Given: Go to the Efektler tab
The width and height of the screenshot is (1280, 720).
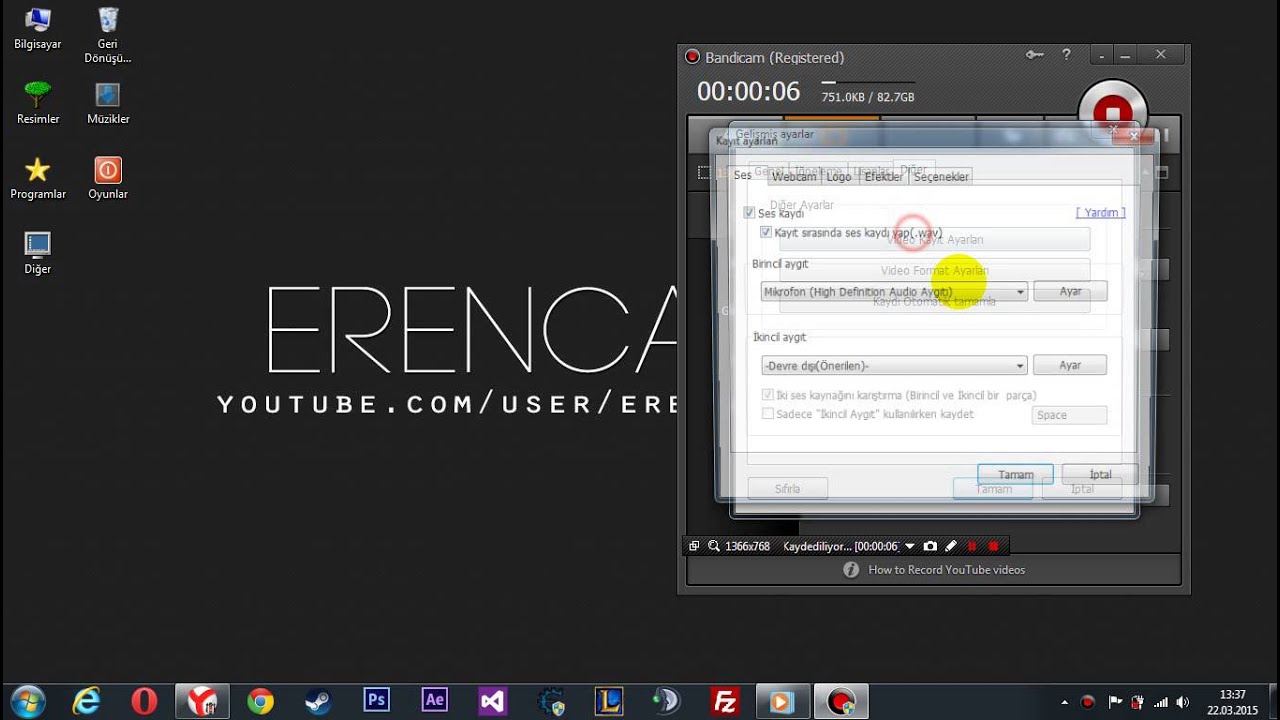Looking at the screenshot, I should [883, 177].
